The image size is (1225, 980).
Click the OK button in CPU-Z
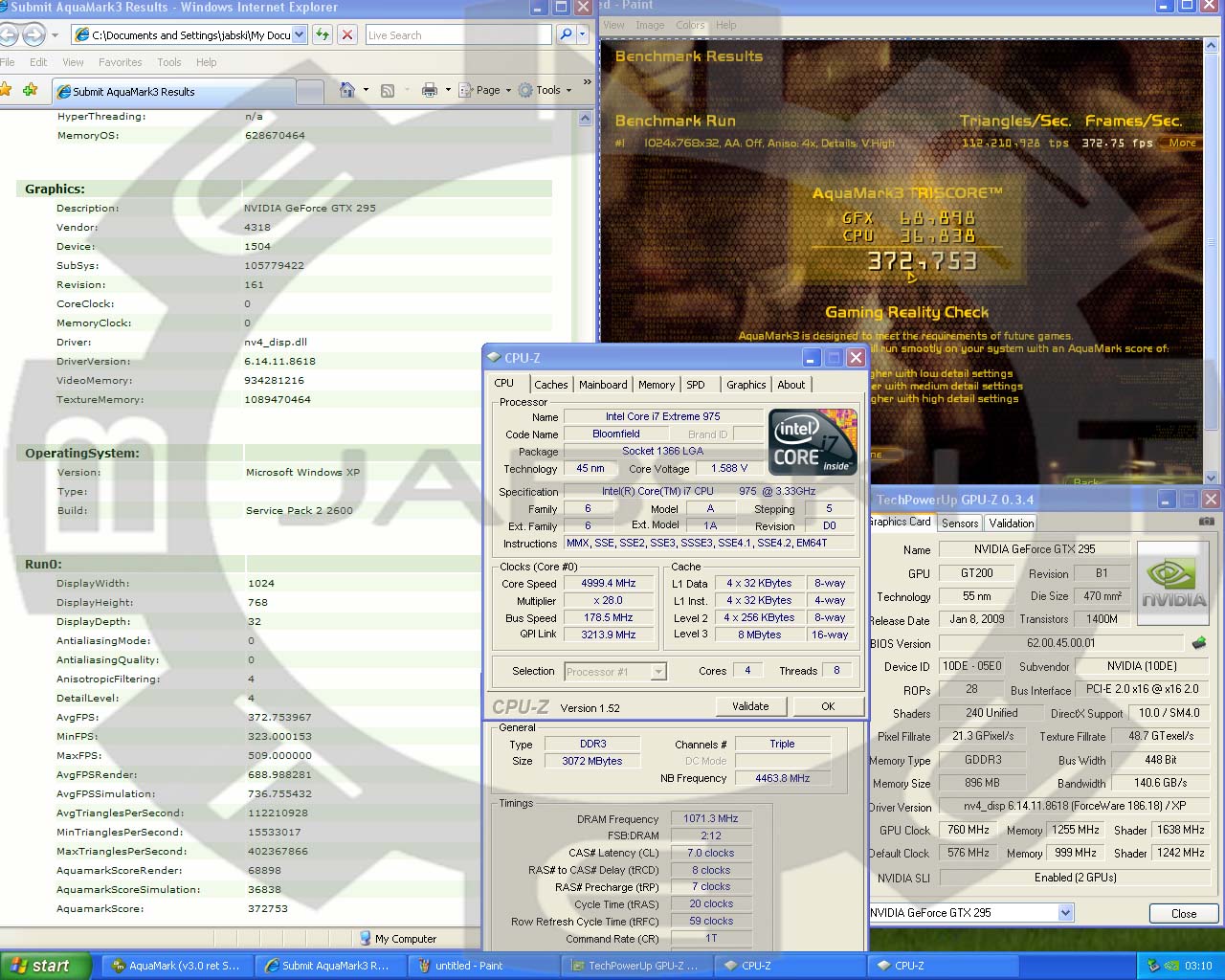828,706
